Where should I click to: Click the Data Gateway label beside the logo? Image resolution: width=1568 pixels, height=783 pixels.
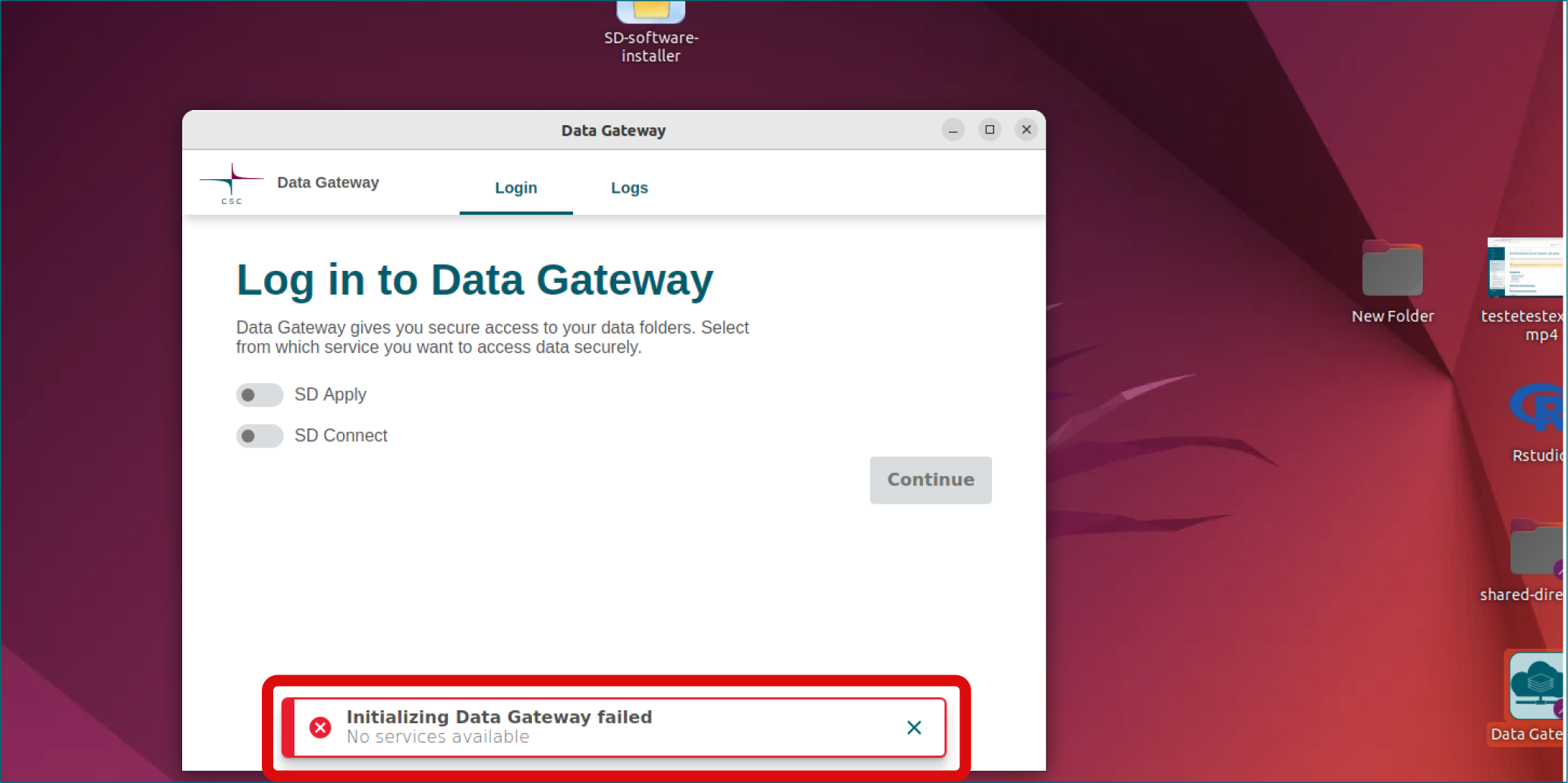[327, 182]
